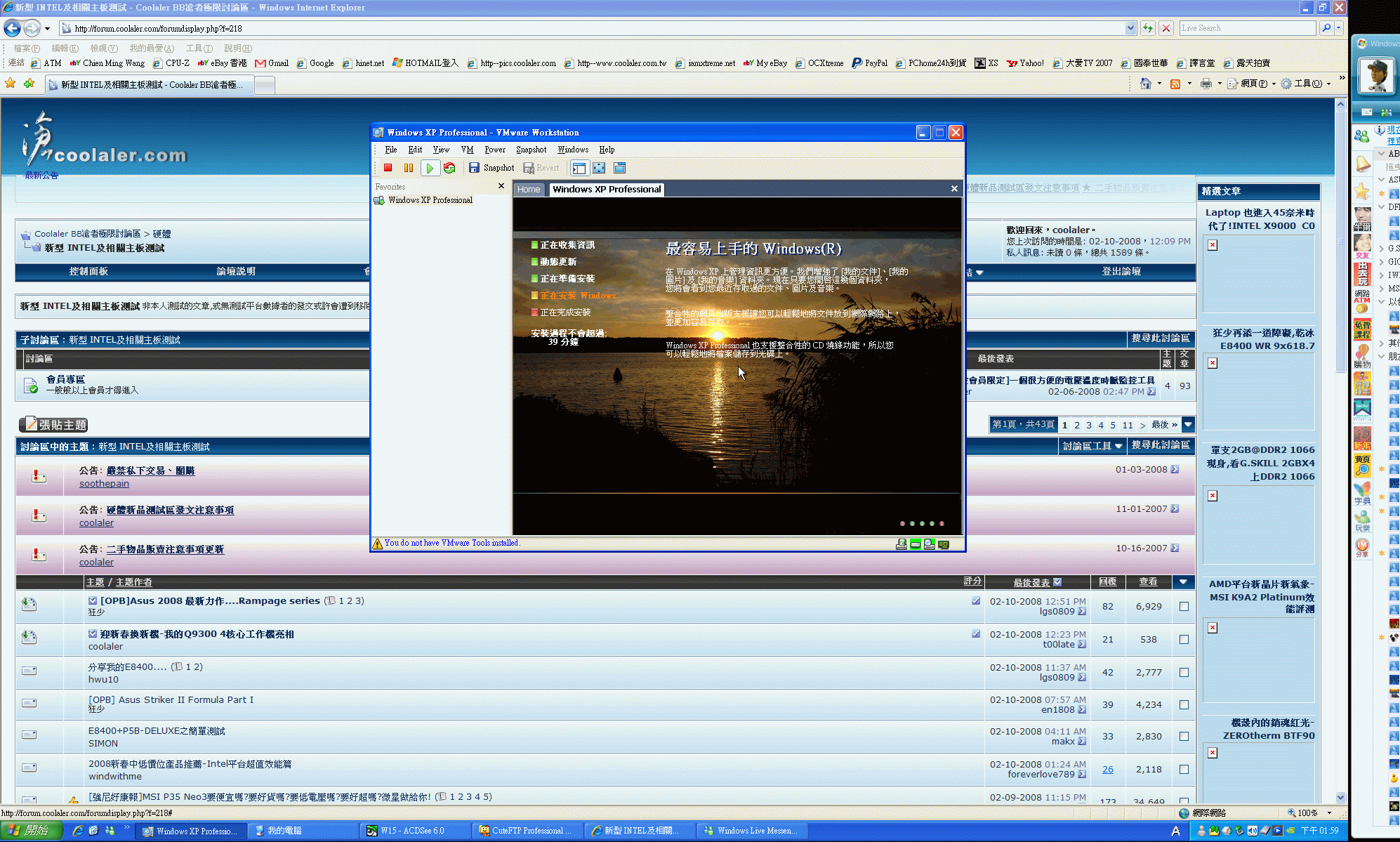Open the 網頁(P) Page menu dropdown

tap(1252, 84)
